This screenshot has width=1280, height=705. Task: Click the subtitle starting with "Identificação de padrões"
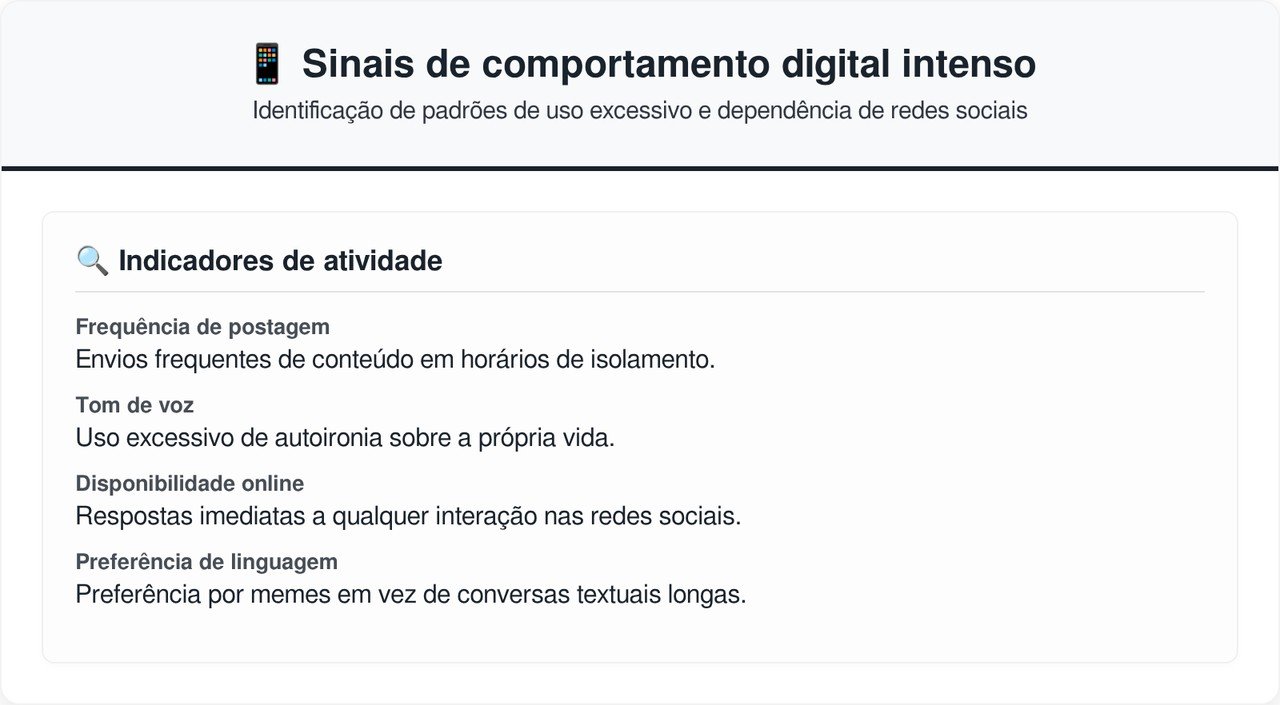click(x=639, y=110)
